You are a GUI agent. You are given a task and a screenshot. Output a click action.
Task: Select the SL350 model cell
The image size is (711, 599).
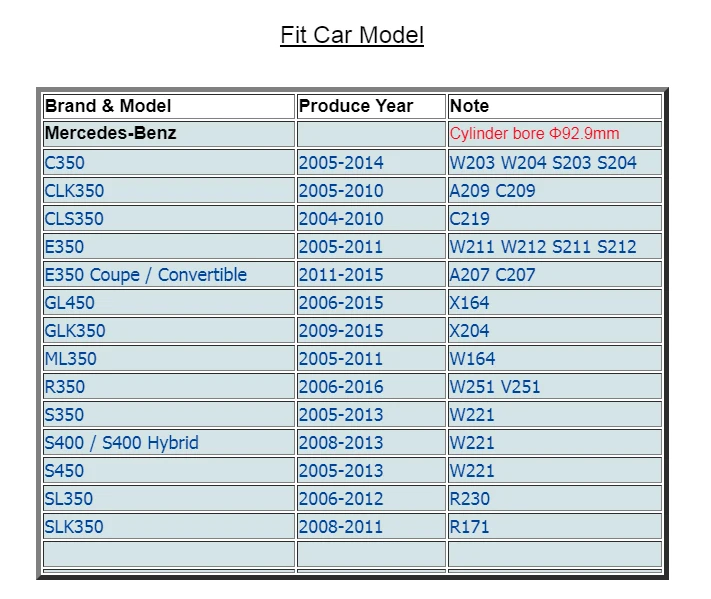[169, 499]
